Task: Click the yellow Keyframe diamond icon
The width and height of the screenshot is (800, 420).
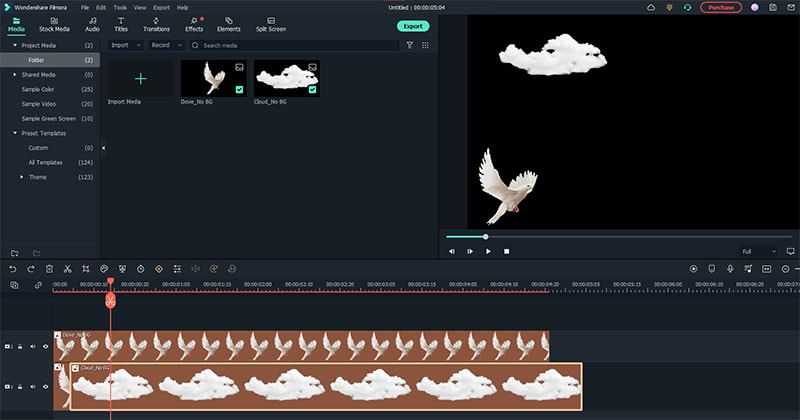Action: click(159, 269)
